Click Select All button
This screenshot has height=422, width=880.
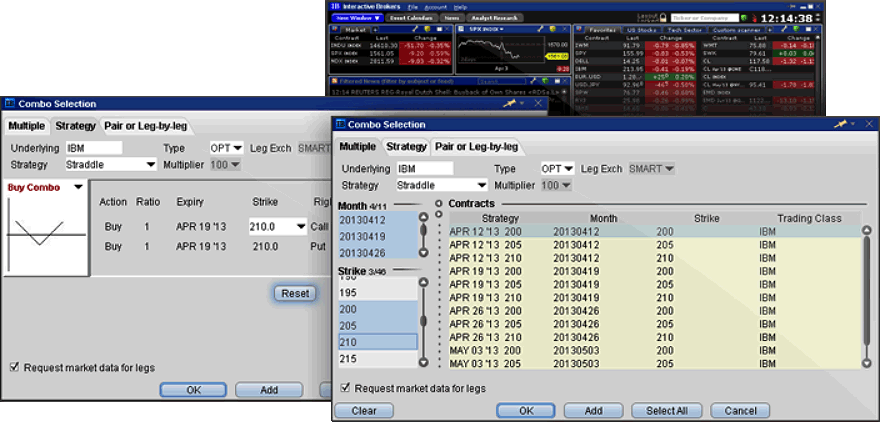coord(667,410)
